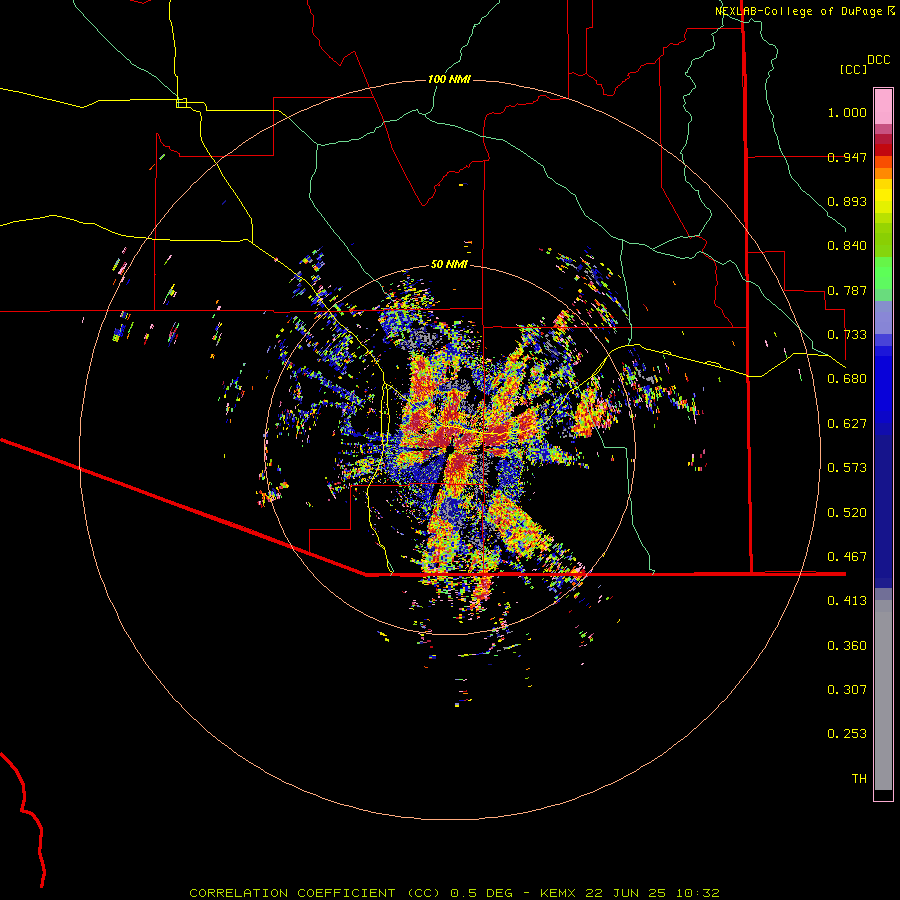Click the 0.307 legend value
Image resolution: width=900 pixels, height=900 pixels.
click(847, 690)
